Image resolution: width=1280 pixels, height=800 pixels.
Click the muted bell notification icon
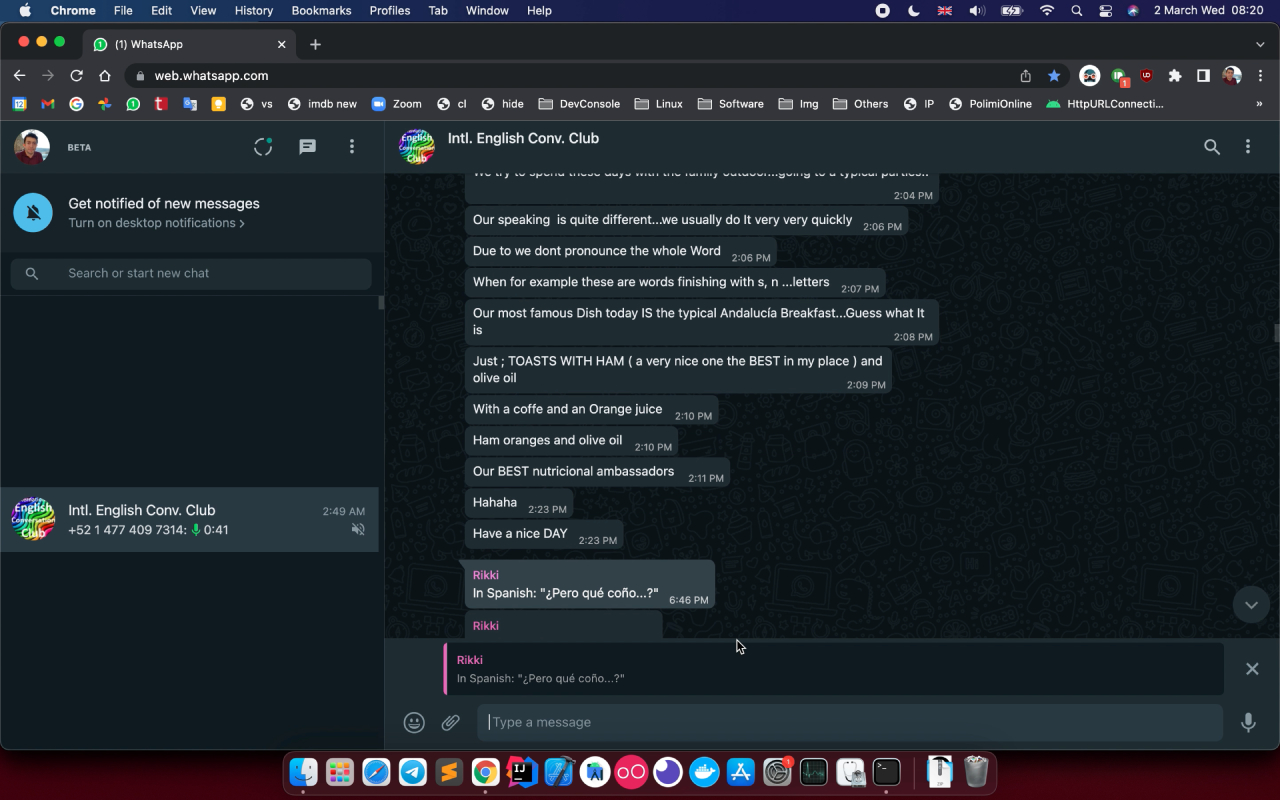point(33,213)
